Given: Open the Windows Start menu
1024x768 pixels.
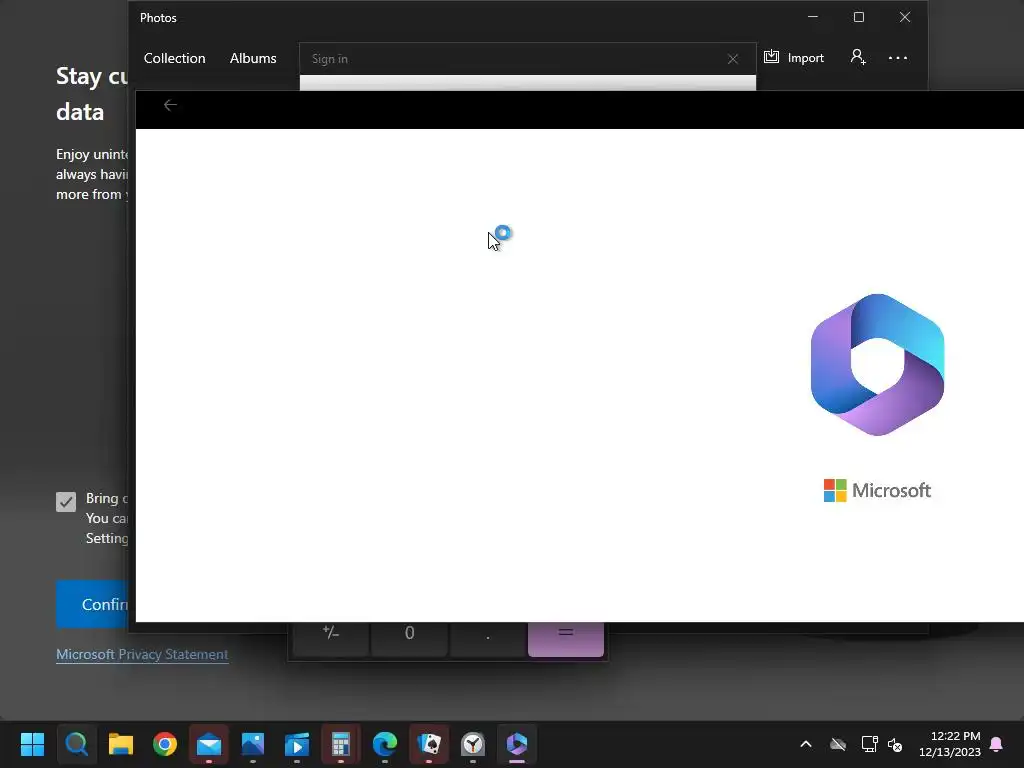Looking at the screenshot, I should (x=32, y=744).
